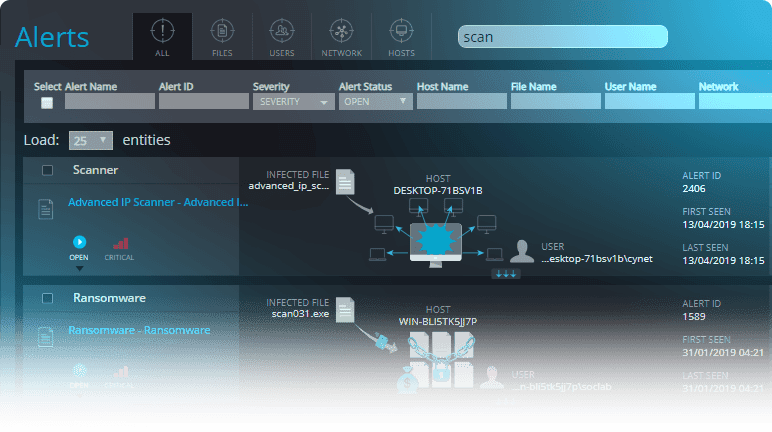
Task: Click the user icon for cynet user
Action: (521, 251)
